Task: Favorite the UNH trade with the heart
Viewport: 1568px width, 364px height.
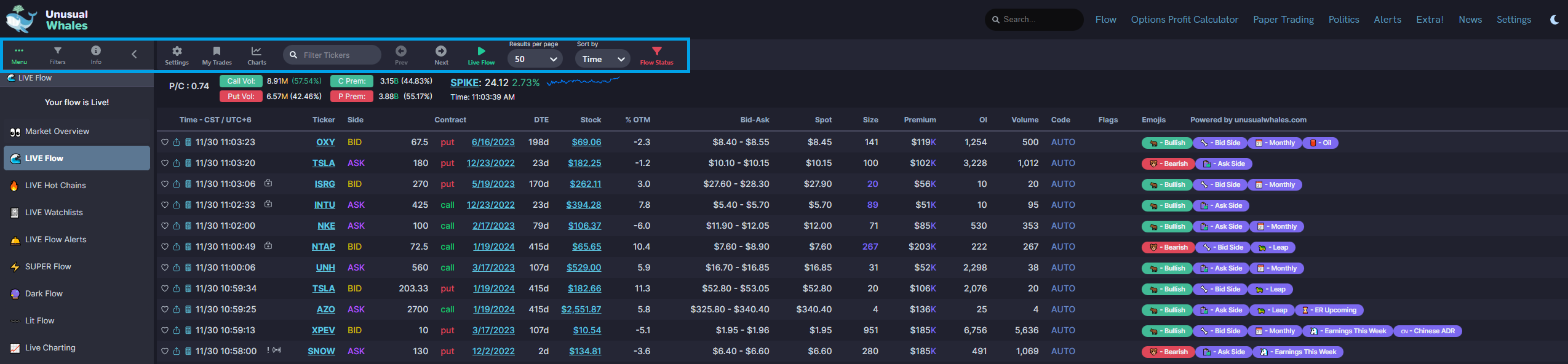Action: pyautogui.click(x=165, y=267)
